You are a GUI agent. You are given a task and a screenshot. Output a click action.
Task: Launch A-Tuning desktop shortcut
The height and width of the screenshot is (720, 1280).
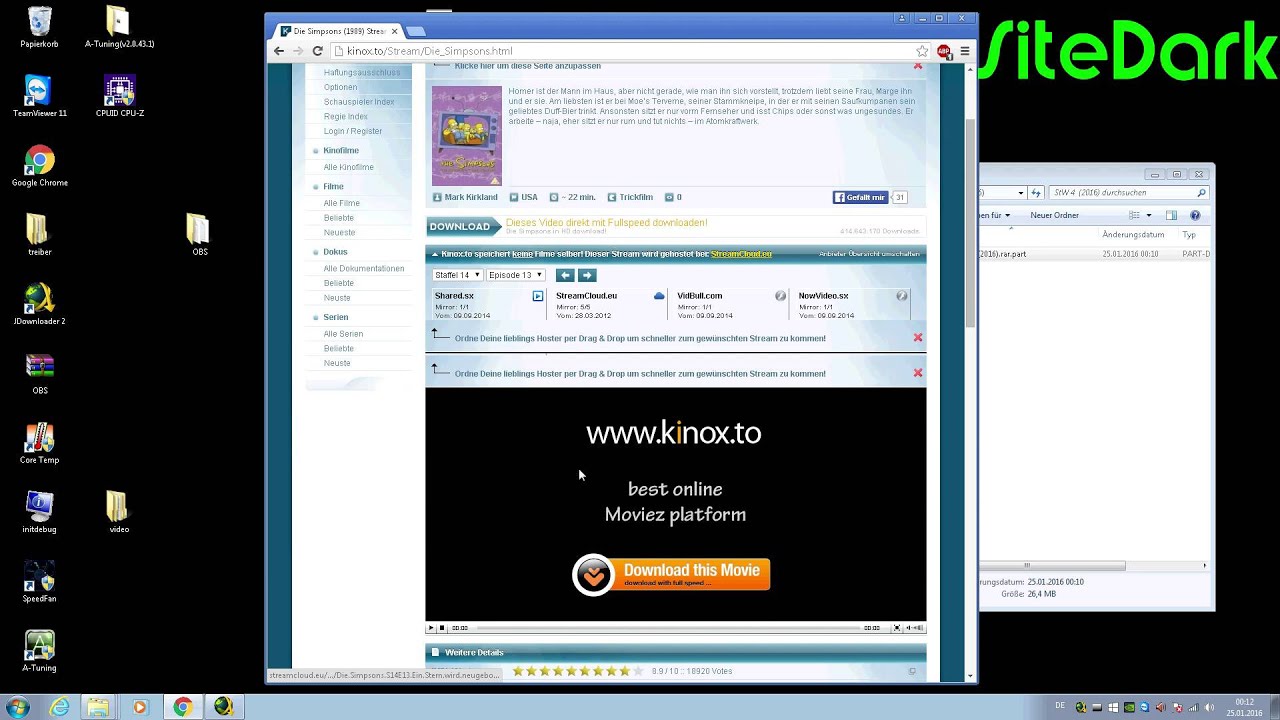[39, 652]
